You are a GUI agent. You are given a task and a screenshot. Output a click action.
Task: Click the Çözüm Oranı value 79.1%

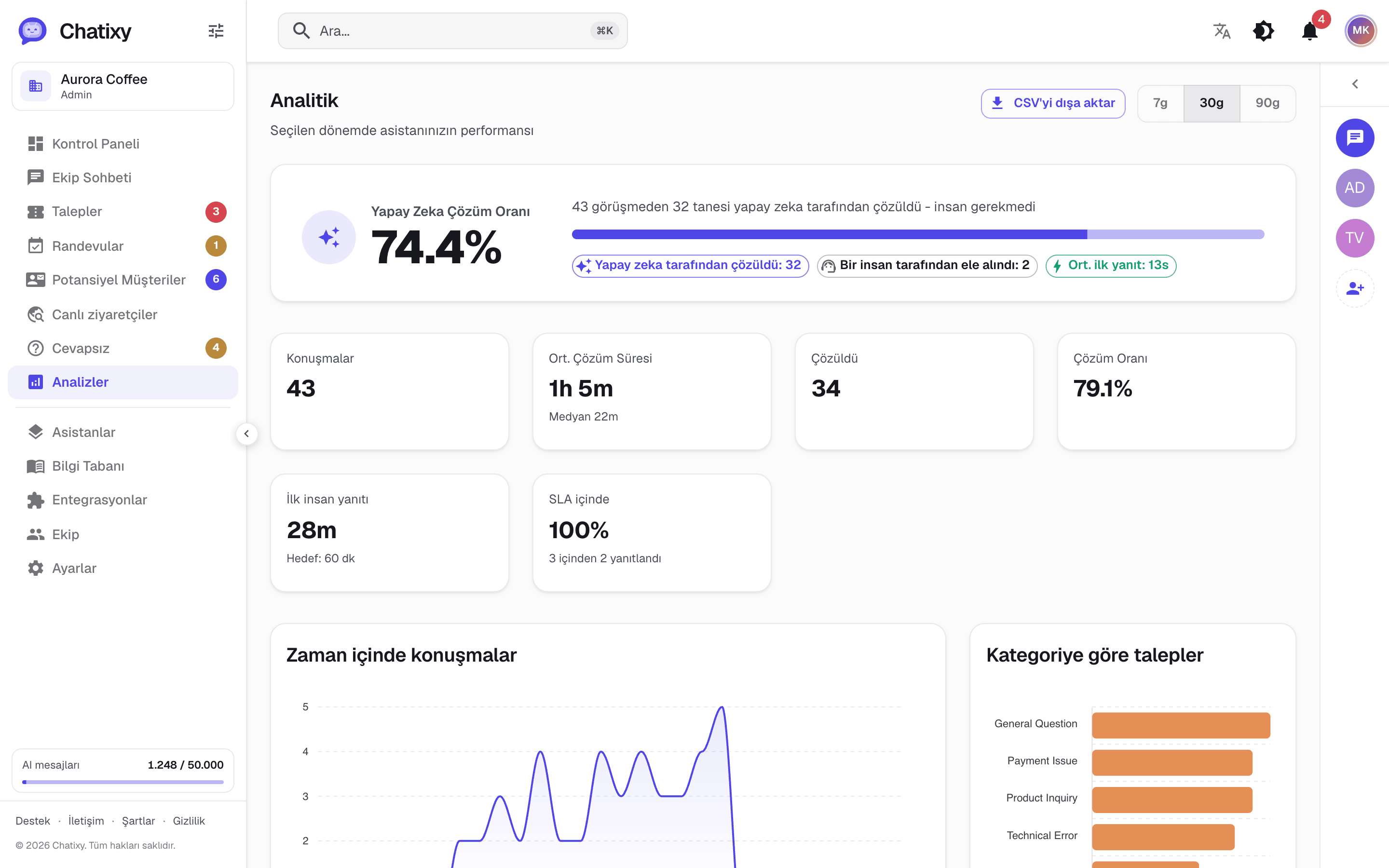pos(1103,389)
